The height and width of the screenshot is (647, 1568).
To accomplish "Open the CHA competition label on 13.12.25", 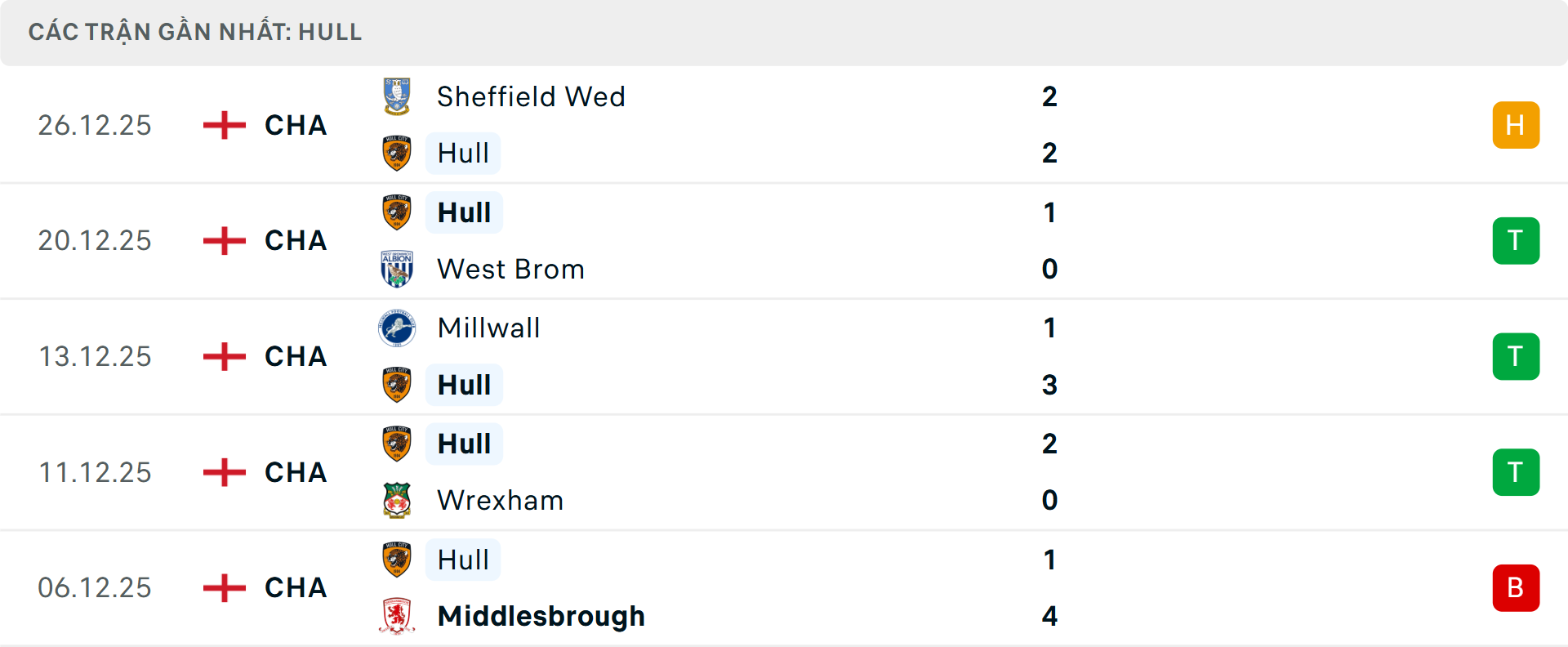I will click(295, 356).
